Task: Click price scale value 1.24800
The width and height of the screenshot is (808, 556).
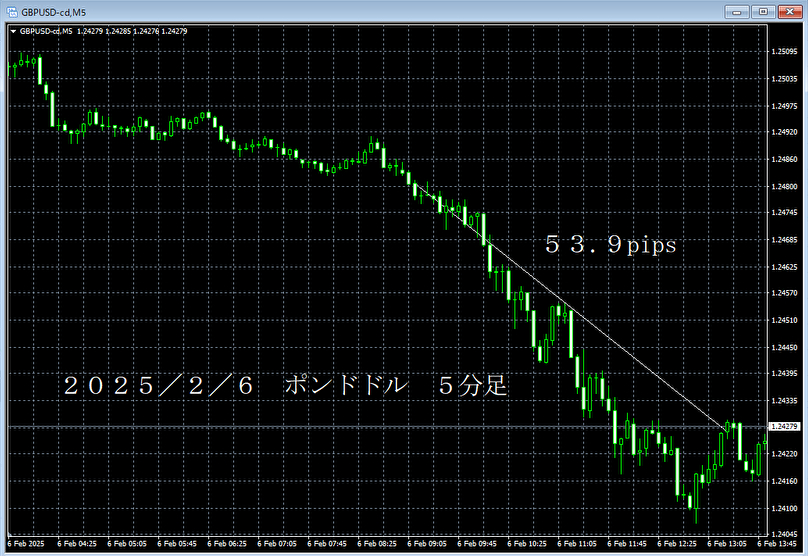Action: click(784, 187)
